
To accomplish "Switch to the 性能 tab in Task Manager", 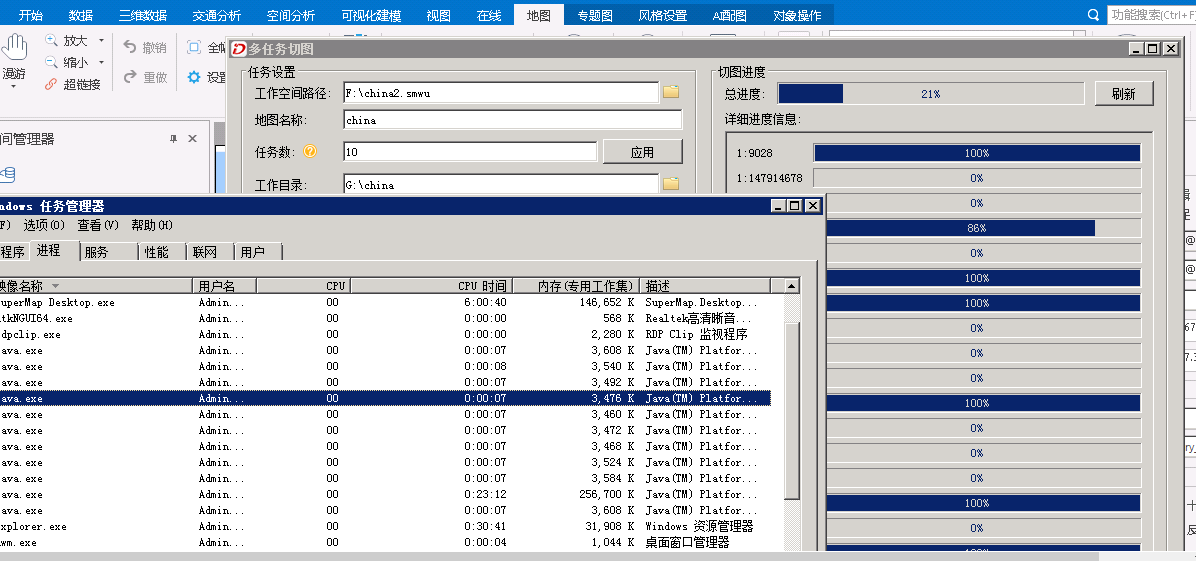I will pyautogui.click(x=162, y=252).
